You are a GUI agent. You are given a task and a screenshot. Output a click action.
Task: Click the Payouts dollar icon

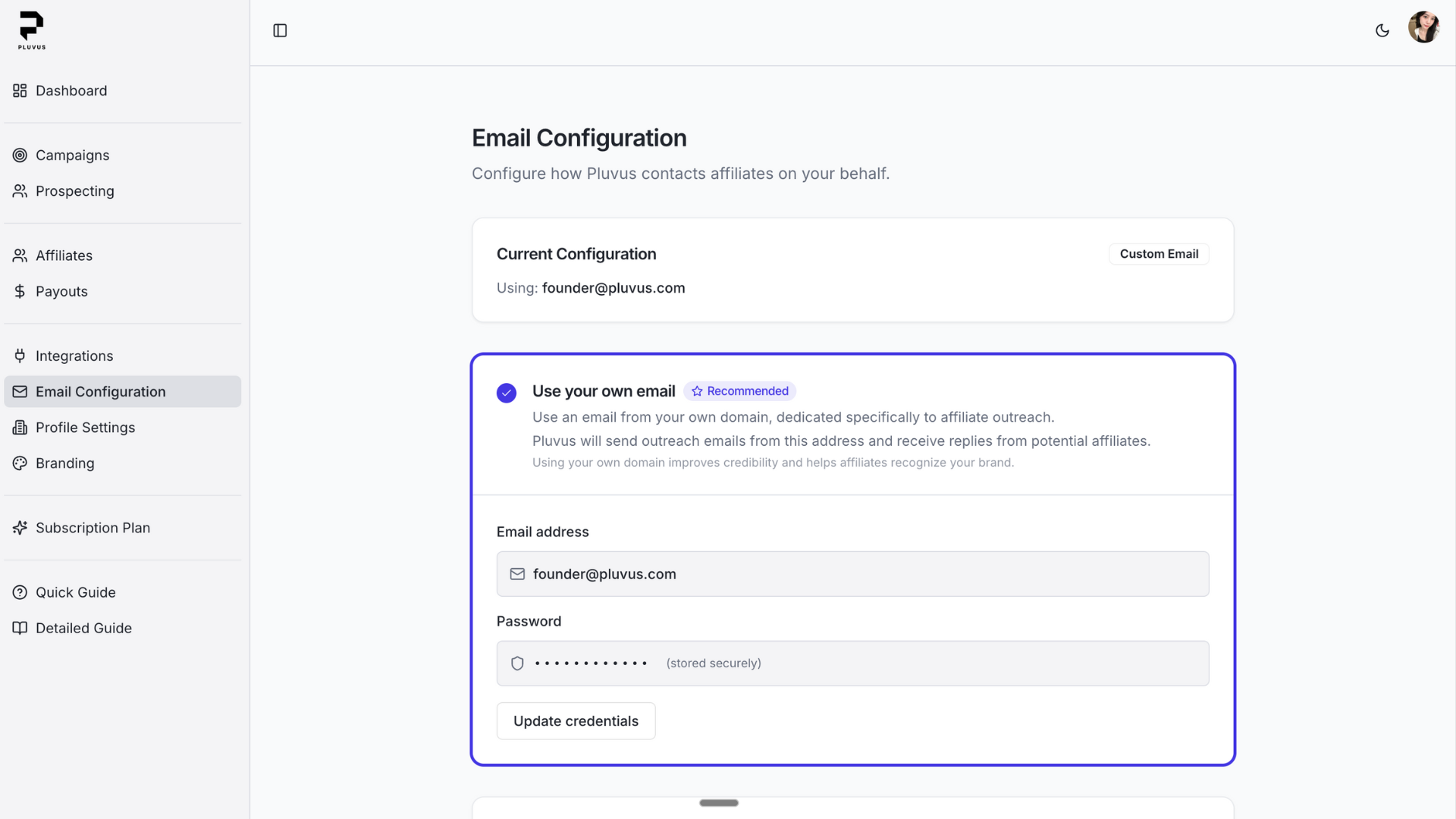point(20,291)
